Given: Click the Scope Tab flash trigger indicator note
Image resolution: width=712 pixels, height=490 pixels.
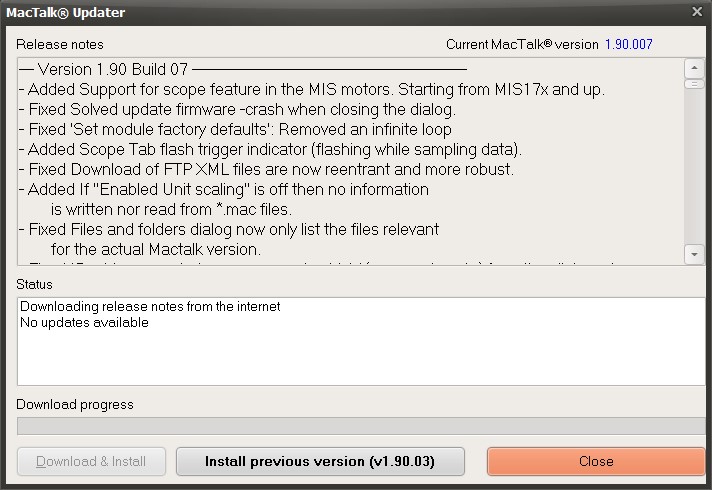Looking at the screenshot, I should (271, 149).
